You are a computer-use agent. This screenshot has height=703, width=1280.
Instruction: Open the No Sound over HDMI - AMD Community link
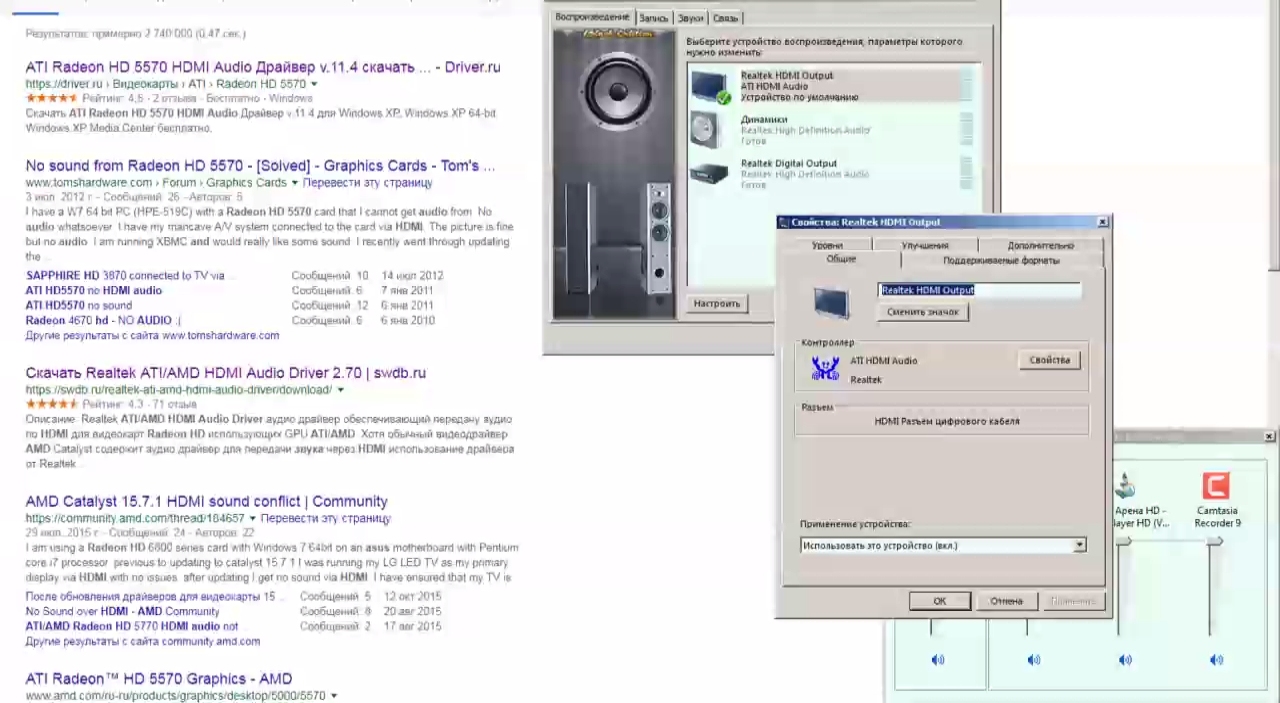122,611
